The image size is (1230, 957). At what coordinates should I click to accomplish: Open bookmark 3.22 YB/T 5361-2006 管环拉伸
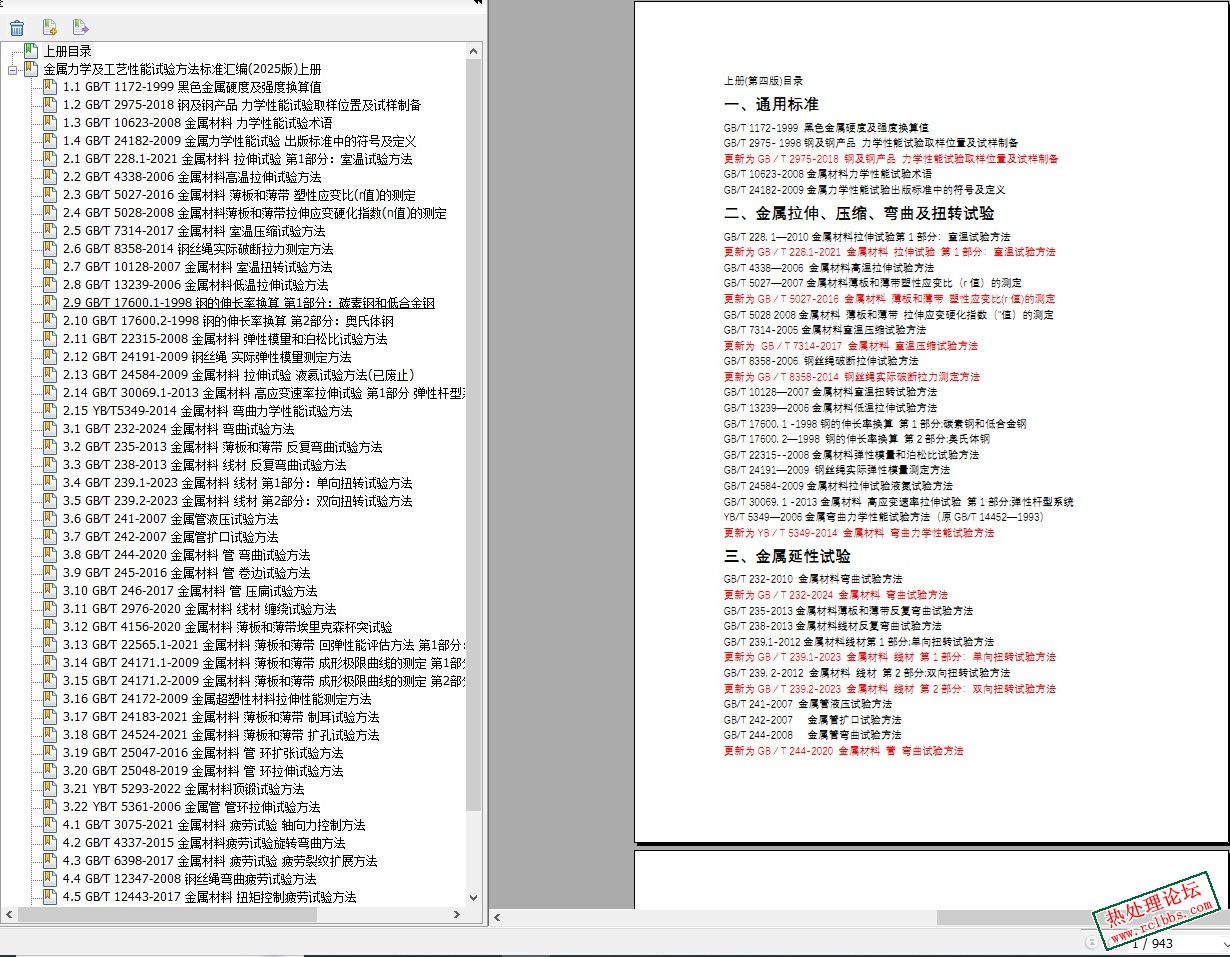(x=191, y=807)
